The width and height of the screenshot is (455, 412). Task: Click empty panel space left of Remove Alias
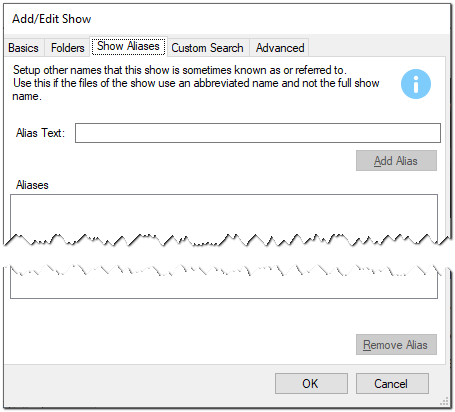[180, 345]
